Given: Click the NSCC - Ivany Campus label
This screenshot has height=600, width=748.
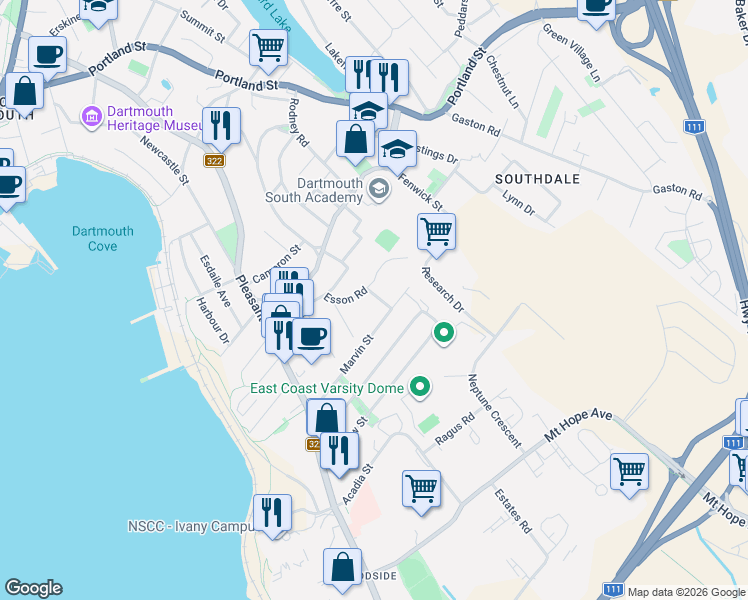Looking at the screenshot, I should pyautogui.click(x=191, y=527).
